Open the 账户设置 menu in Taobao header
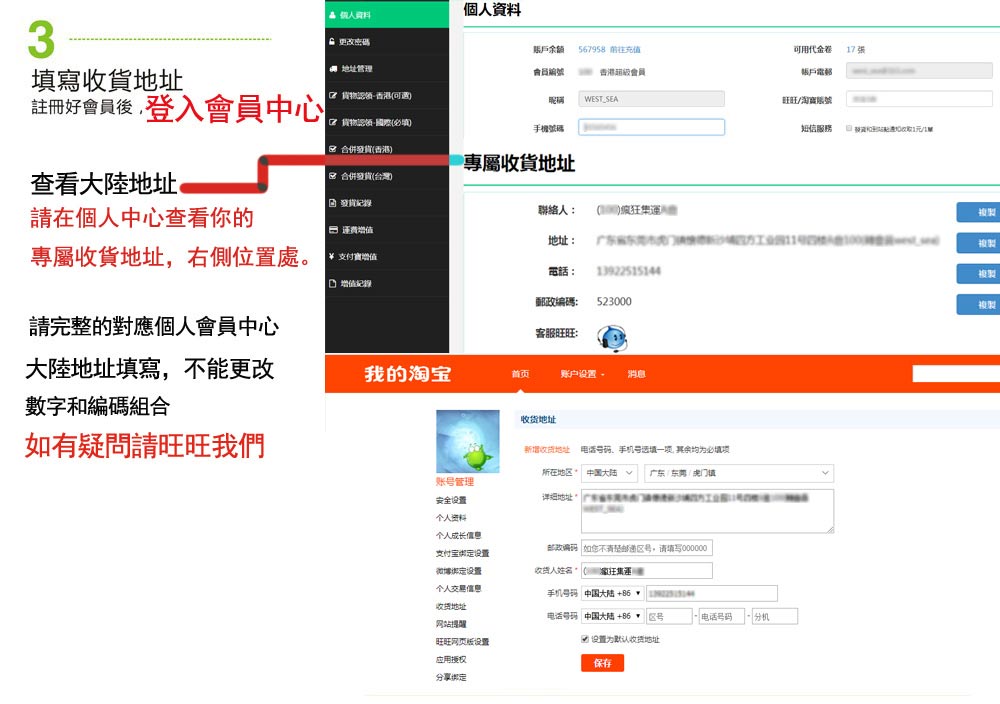The width and height of the screenshot is (1000, 704). click(584, 374)
